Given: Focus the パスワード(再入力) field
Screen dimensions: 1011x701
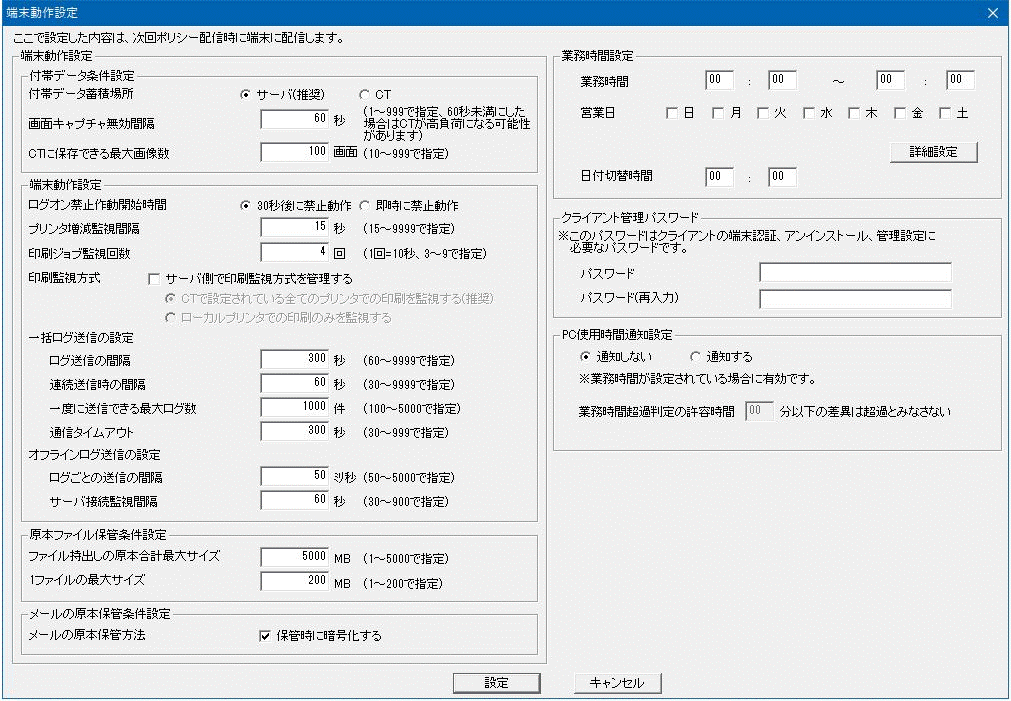Looking at the screenshot, I should tap(855, 299).
